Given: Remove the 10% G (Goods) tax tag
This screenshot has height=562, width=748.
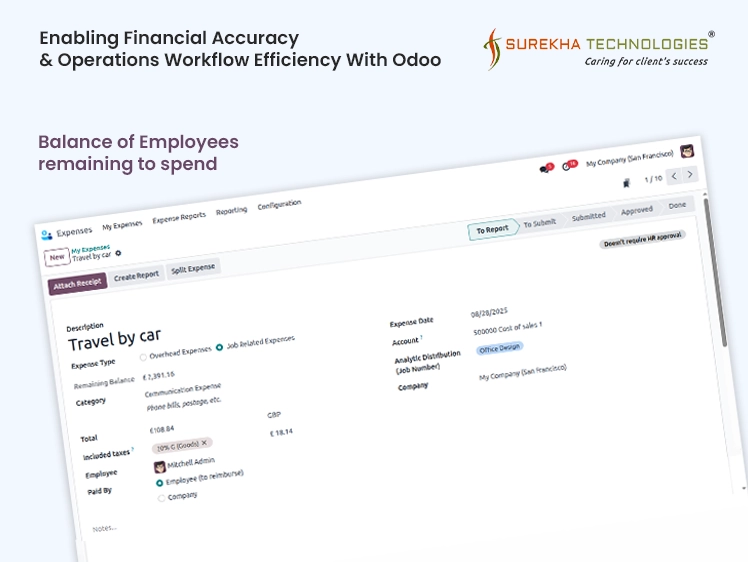Looking at the screenshot, I should click(x=204, y=443).
